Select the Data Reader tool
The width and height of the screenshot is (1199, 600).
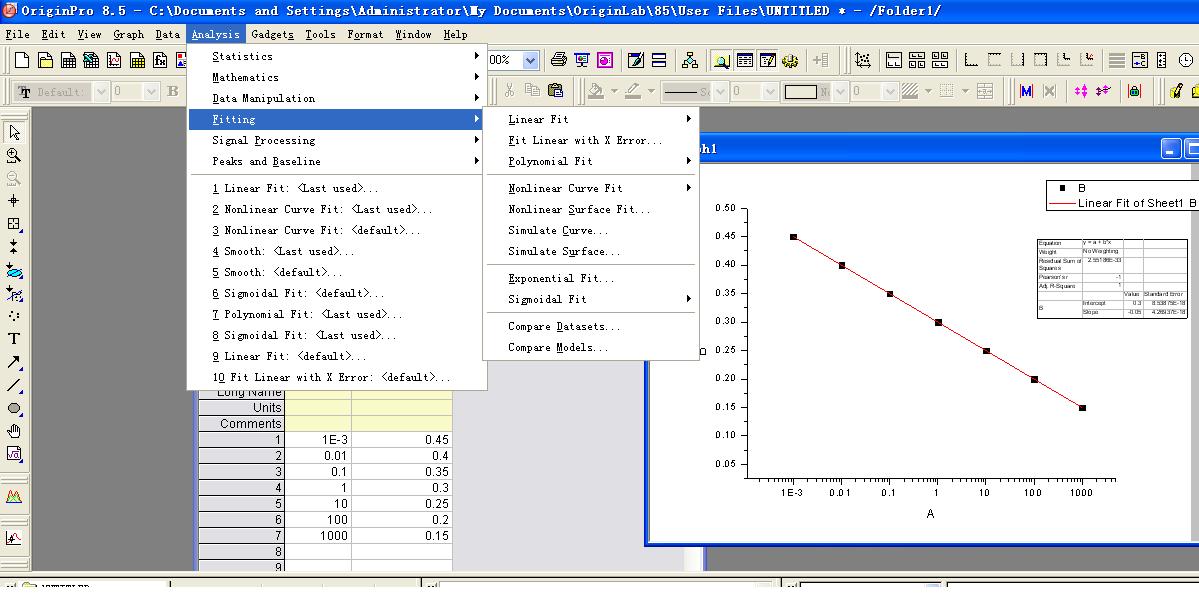pos(14,224)
